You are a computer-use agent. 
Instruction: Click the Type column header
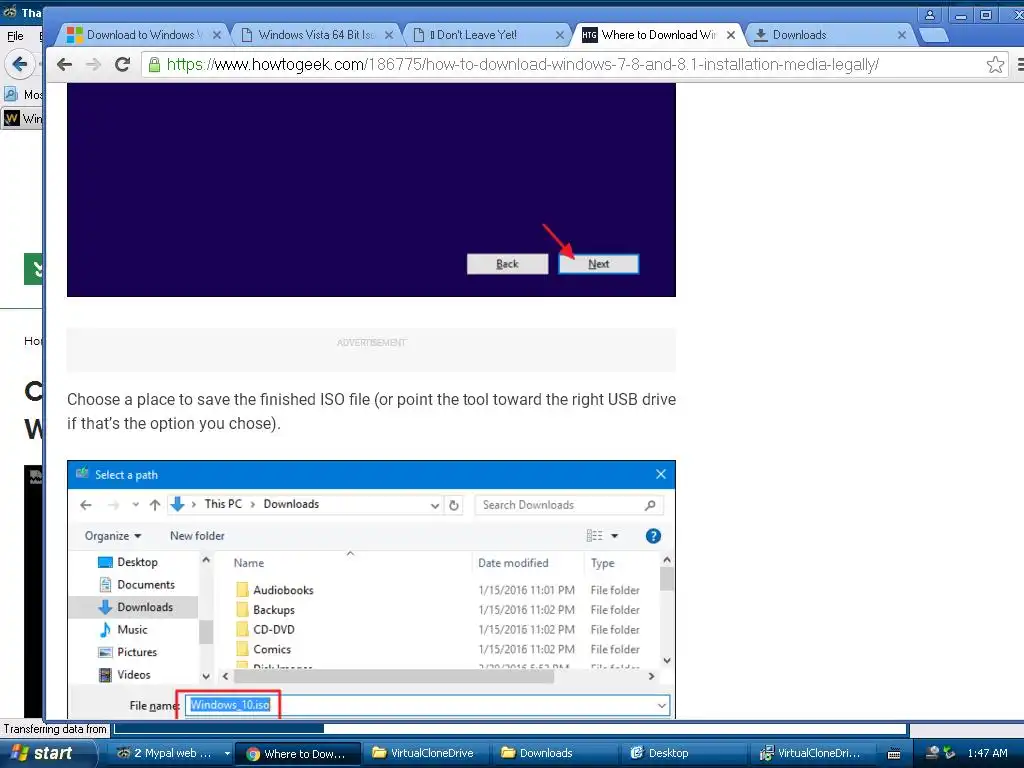(x=603, y=563)
